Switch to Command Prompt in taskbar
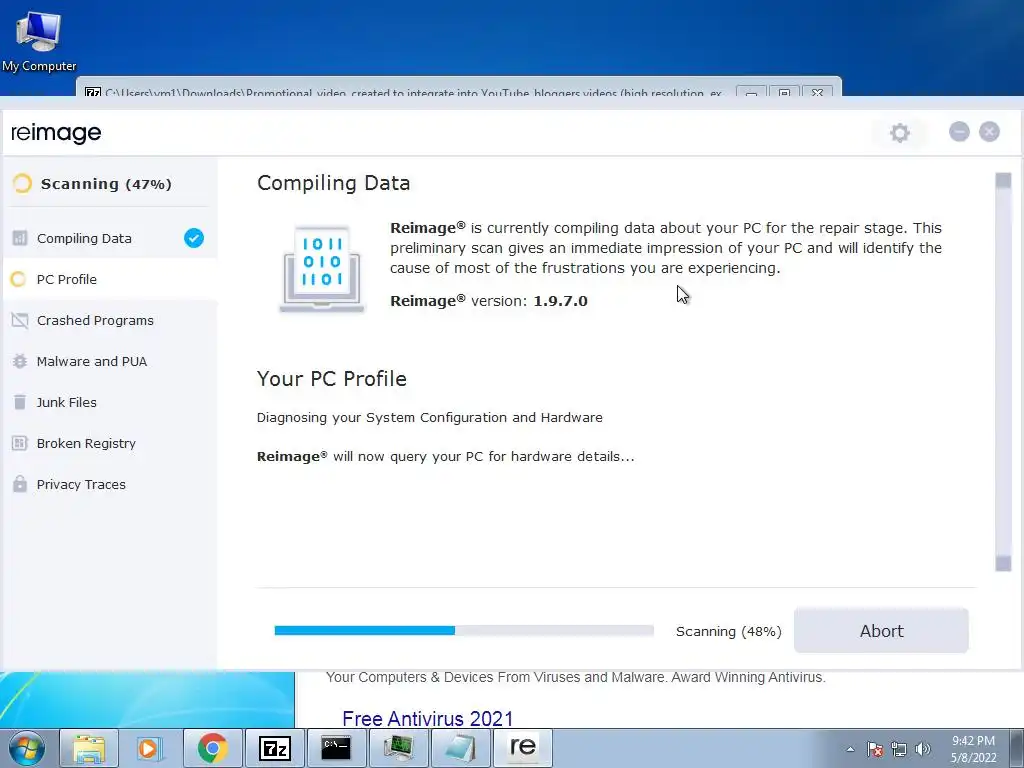The height and width of the screenshot is (768, 1024). [x=336, y=748]
